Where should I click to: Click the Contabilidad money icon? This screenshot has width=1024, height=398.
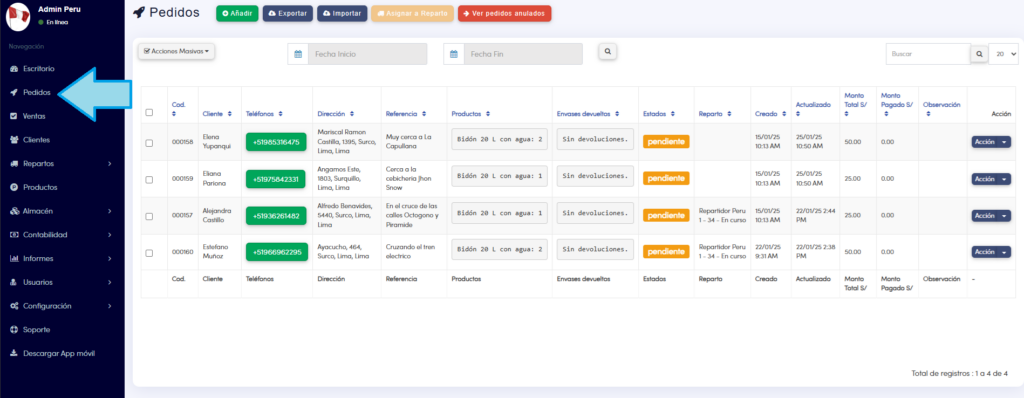pyautogui.click(x=14, y=235)
